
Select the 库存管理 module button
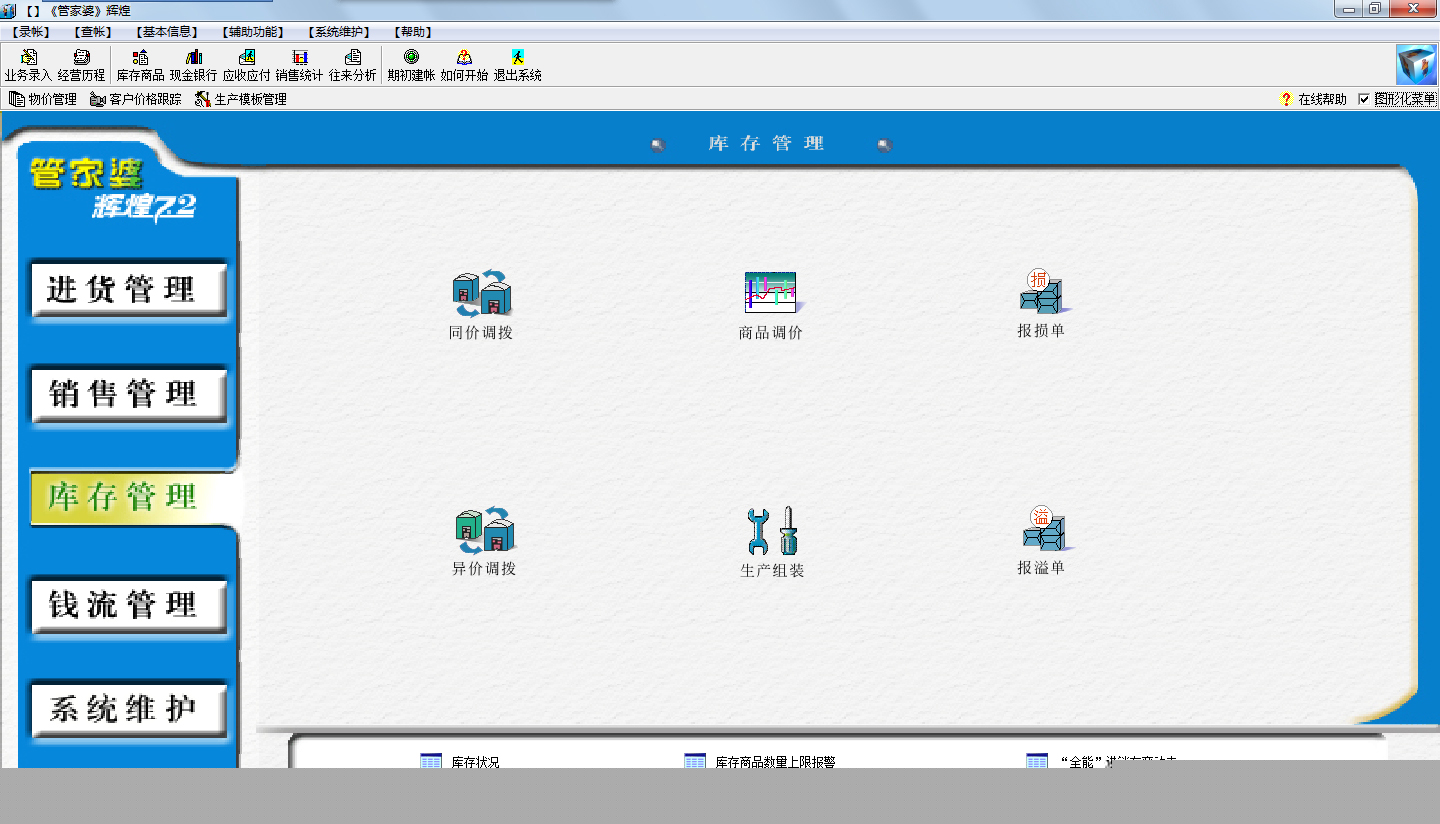point(129,497)
